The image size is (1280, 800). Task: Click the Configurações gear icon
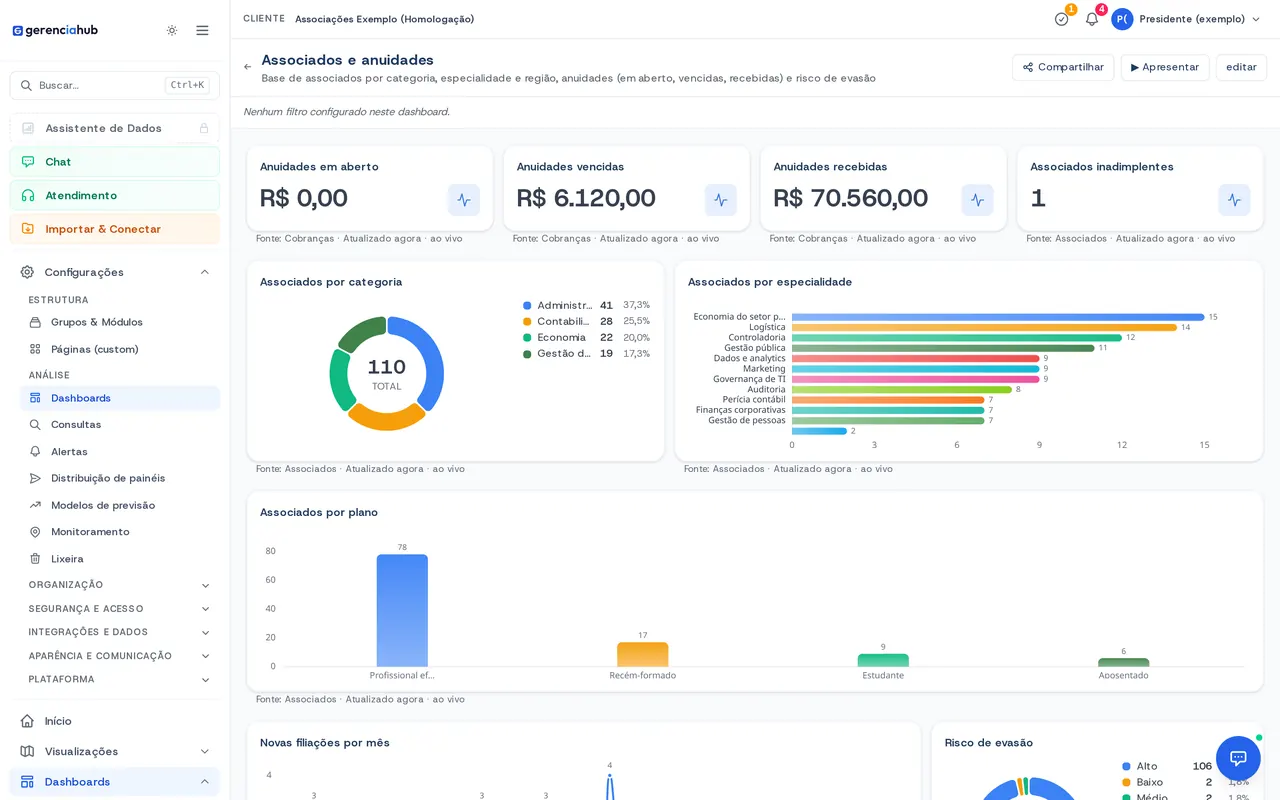[x=27, y=272]
